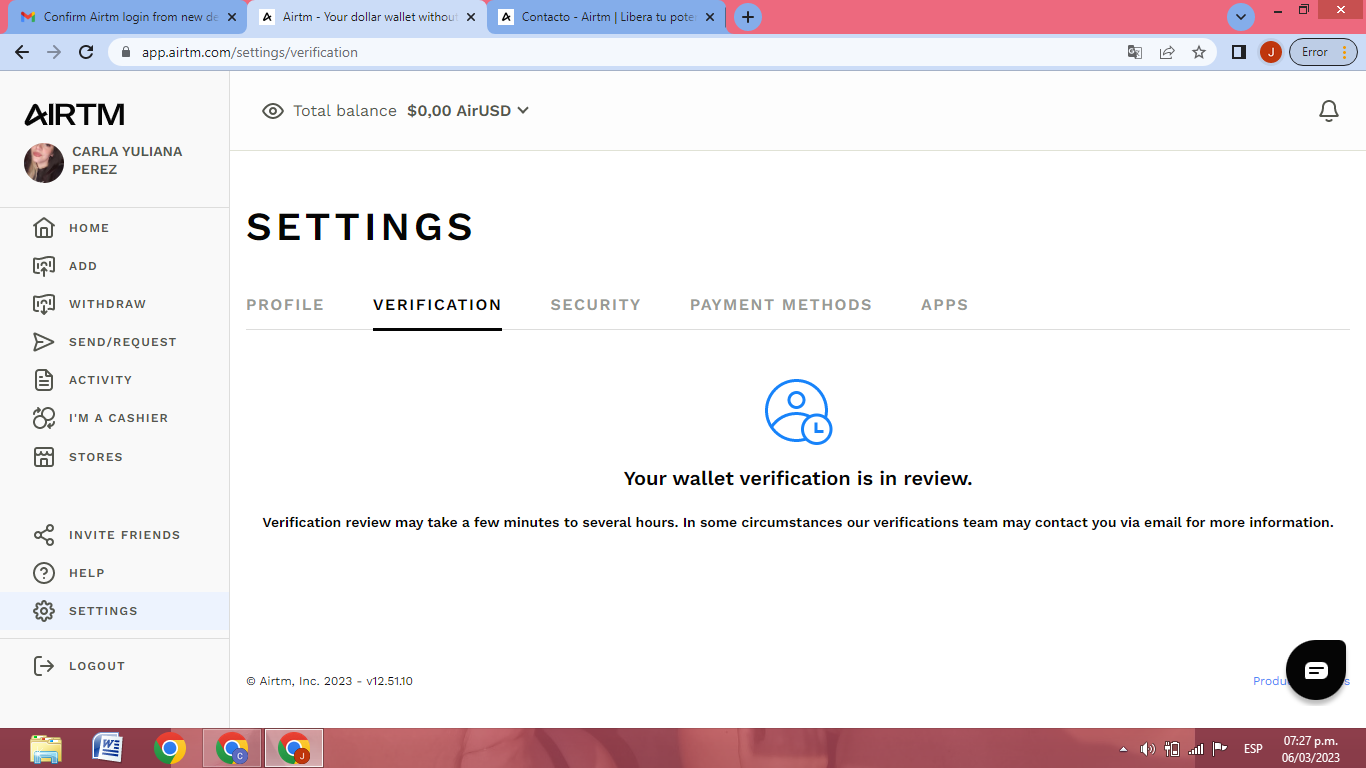Show hidden system tray icons

coord(1123,749)
